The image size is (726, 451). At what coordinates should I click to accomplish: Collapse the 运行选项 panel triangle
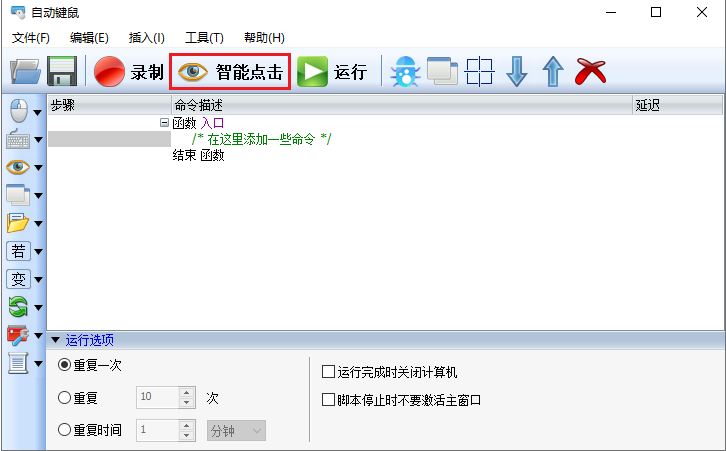56,340
